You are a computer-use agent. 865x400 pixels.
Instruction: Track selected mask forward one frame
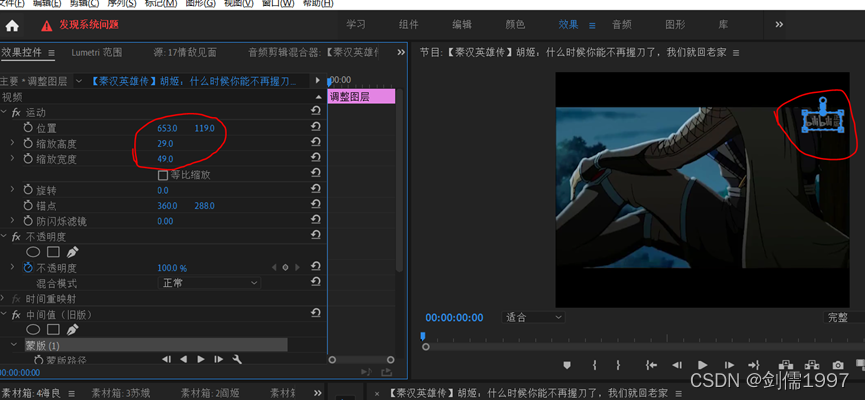[x=219, y=359]
